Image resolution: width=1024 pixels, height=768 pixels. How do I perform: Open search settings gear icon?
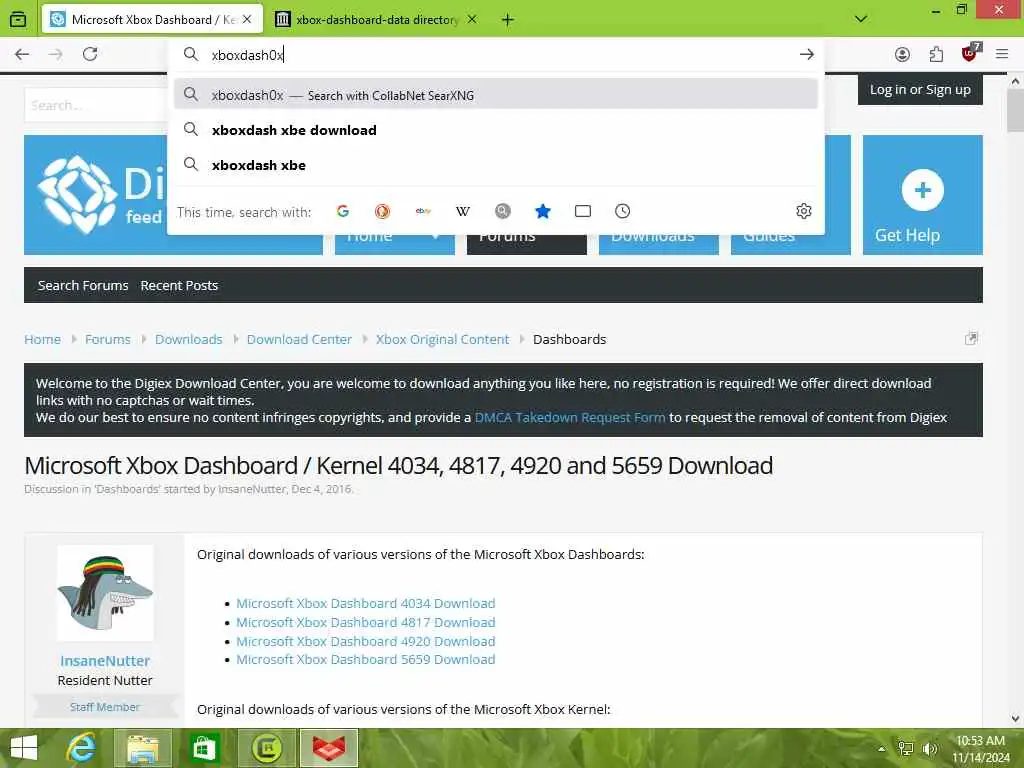(x=804, y=211)
